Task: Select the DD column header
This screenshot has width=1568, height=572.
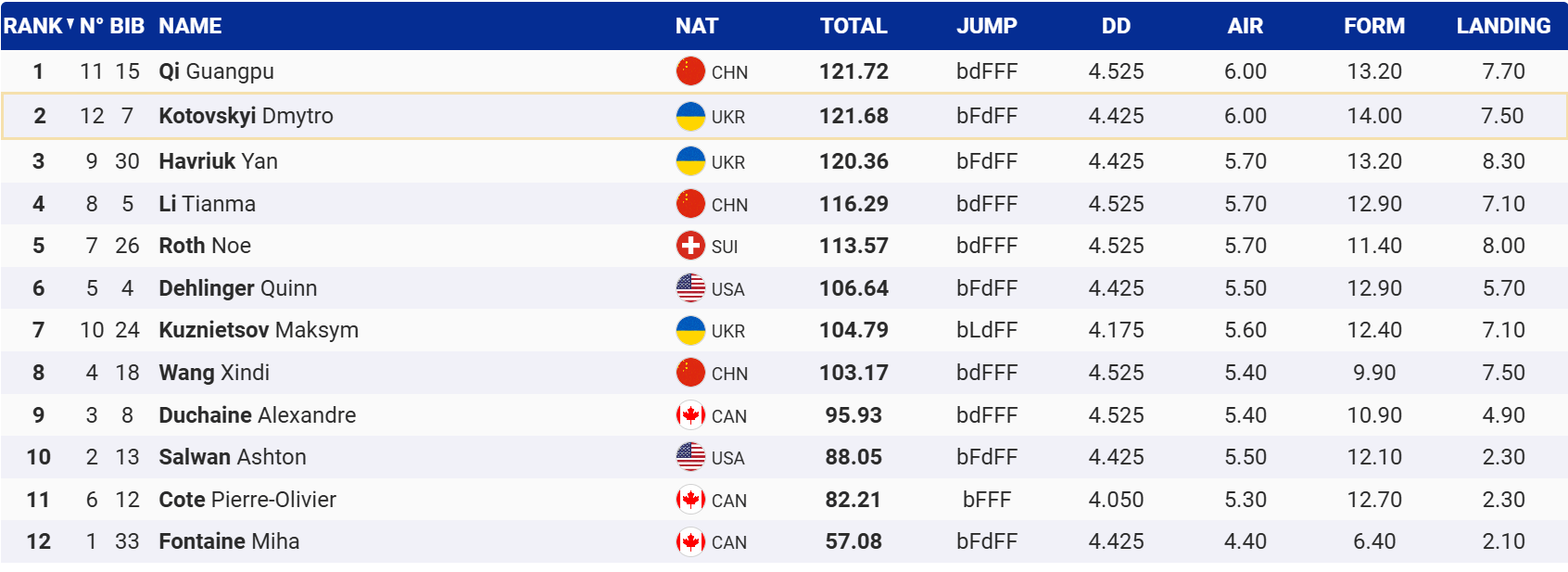Action: click(x=1116, y=26)
